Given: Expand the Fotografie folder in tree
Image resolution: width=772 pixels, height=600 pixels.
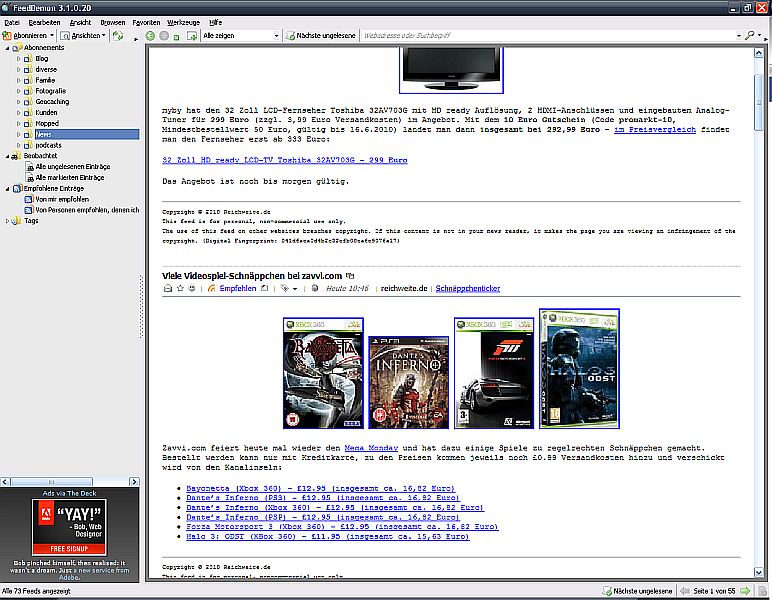Looking at the screenshot, I should (18, 91).
